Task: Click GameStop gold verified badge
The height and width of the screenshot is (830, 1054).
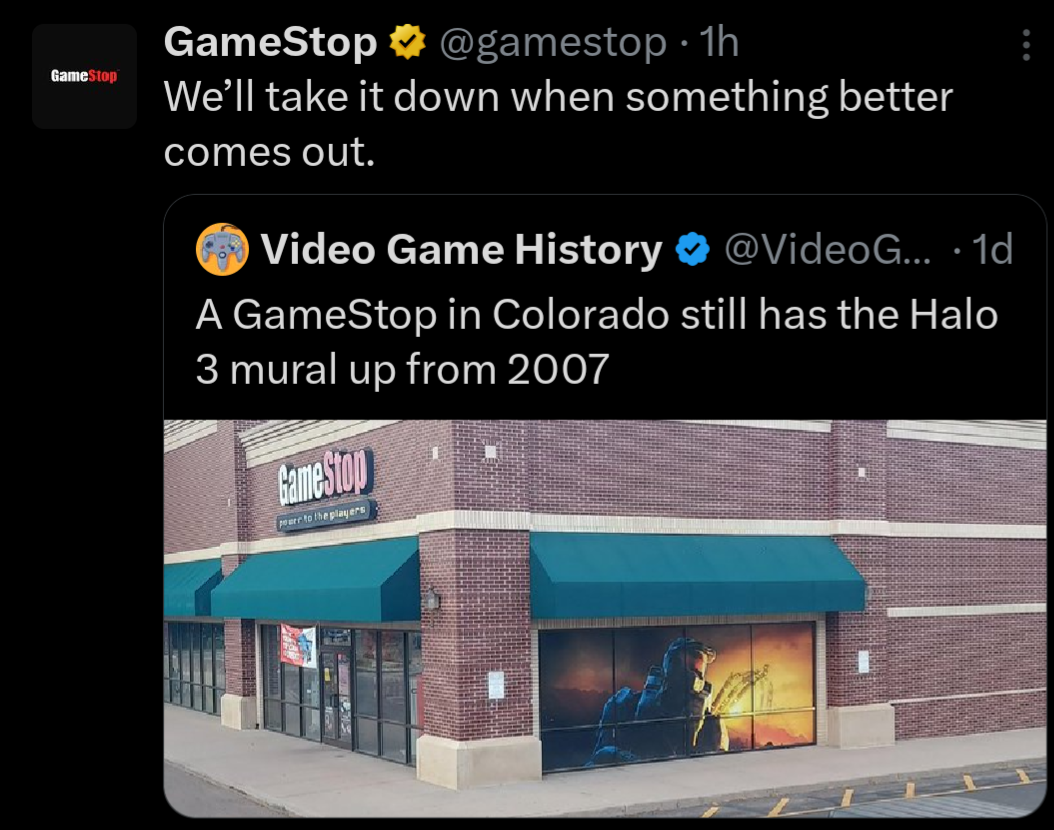Action: 408,42
